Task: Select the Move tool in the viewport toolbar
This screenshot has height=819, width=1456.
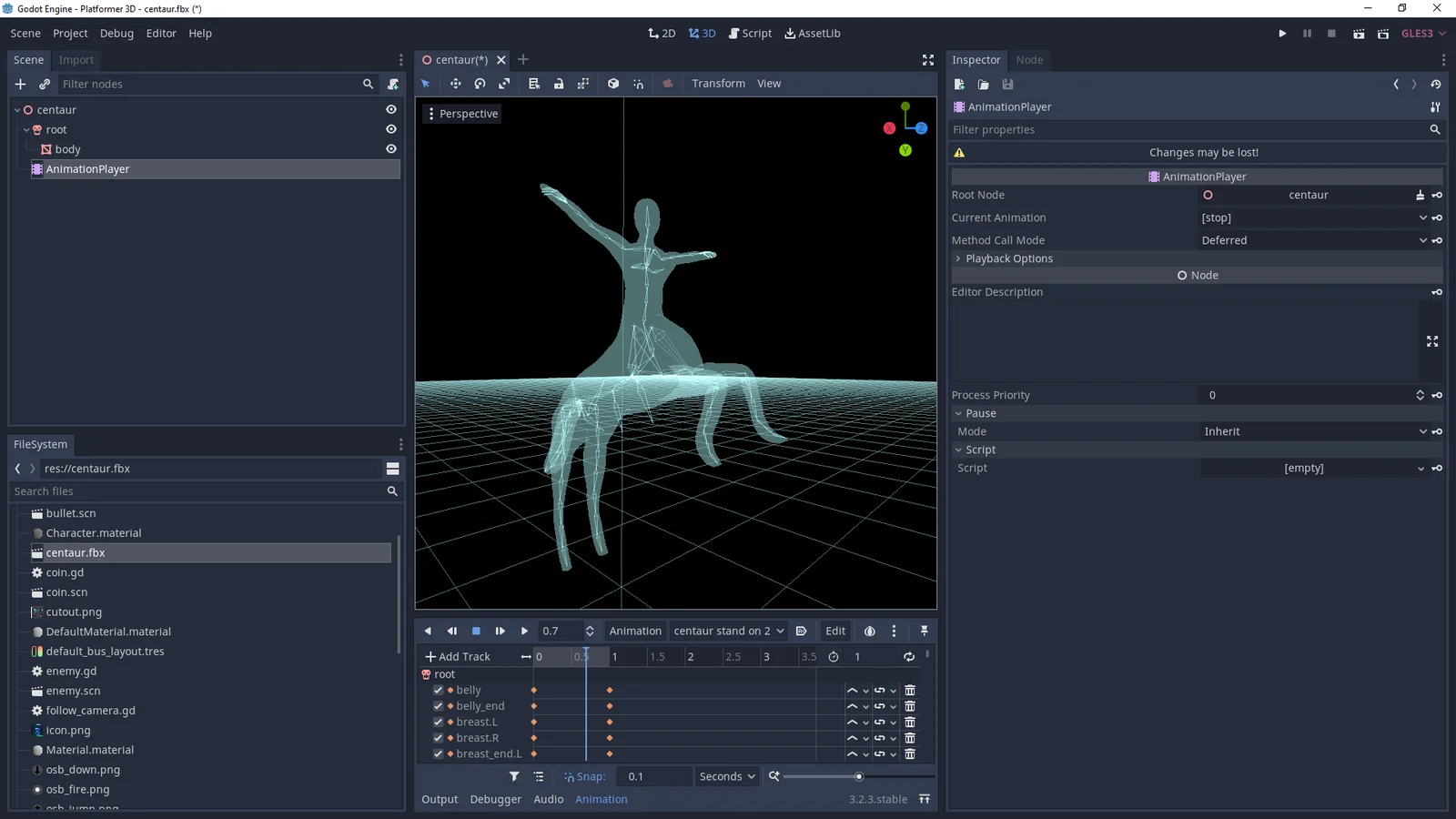Action: (455, 83)
